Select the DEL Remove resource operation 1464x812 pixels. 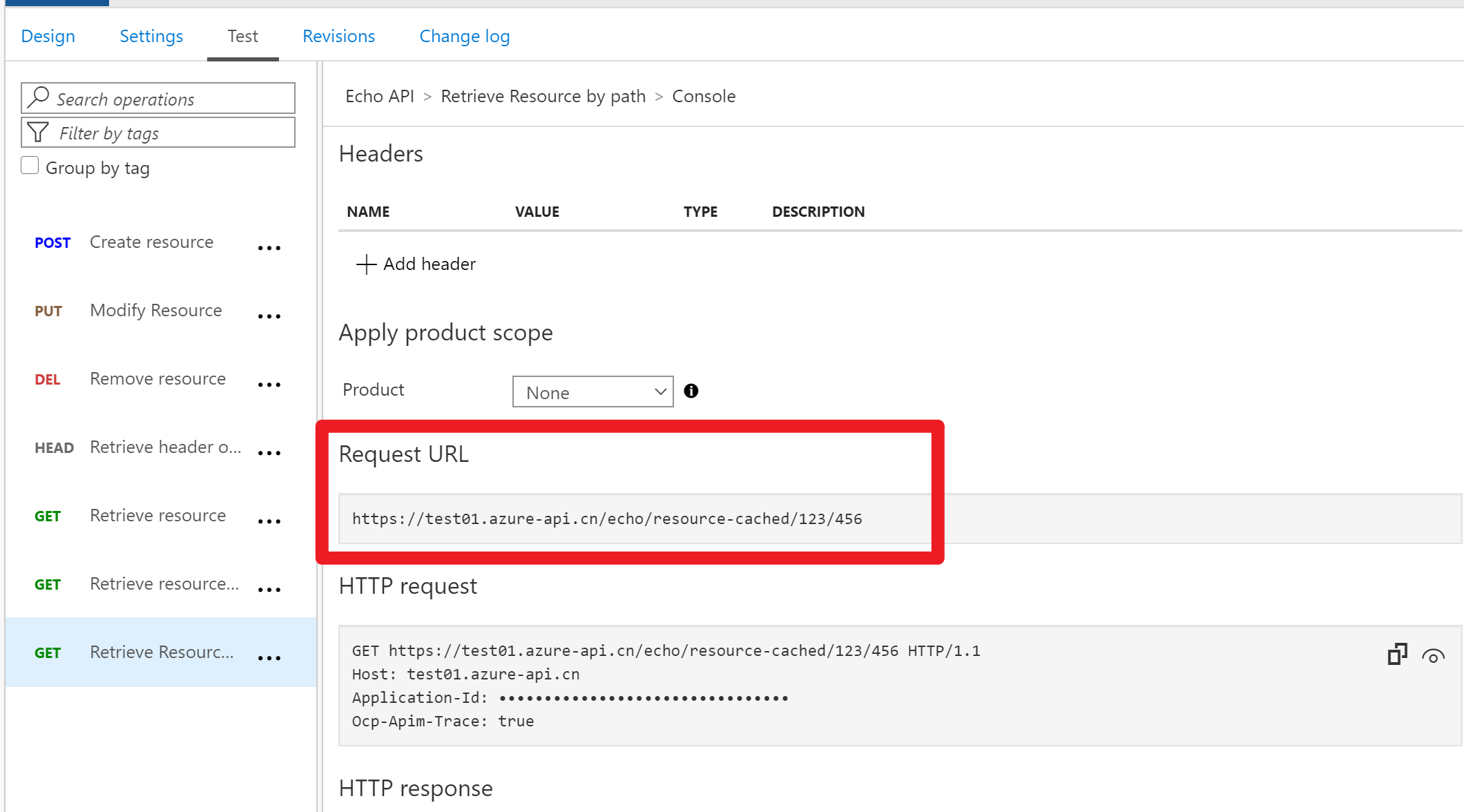(157, 379)
